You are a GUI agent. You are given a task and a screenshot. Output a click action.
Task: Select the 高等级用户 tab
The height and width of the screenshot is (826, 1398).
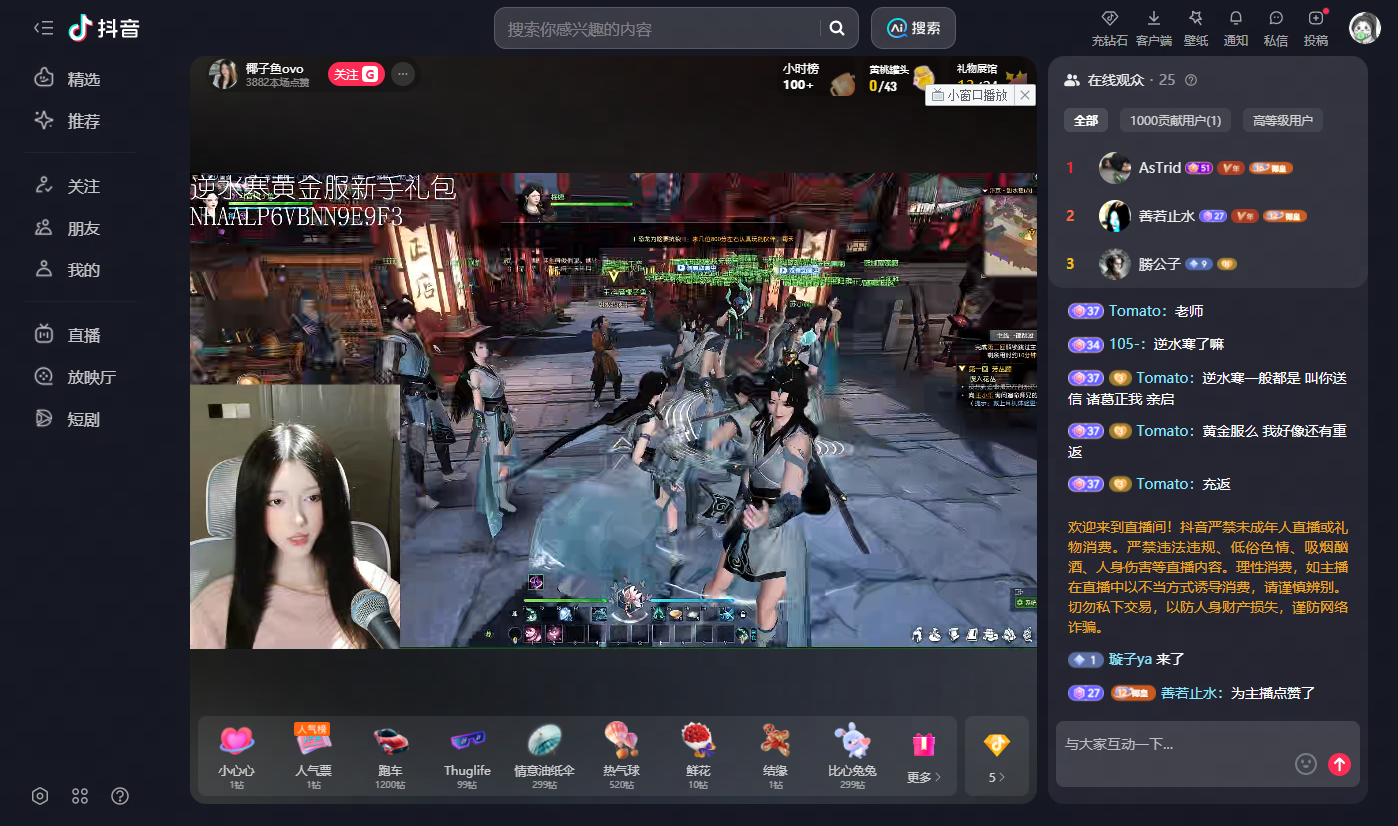pos(1283,121)
